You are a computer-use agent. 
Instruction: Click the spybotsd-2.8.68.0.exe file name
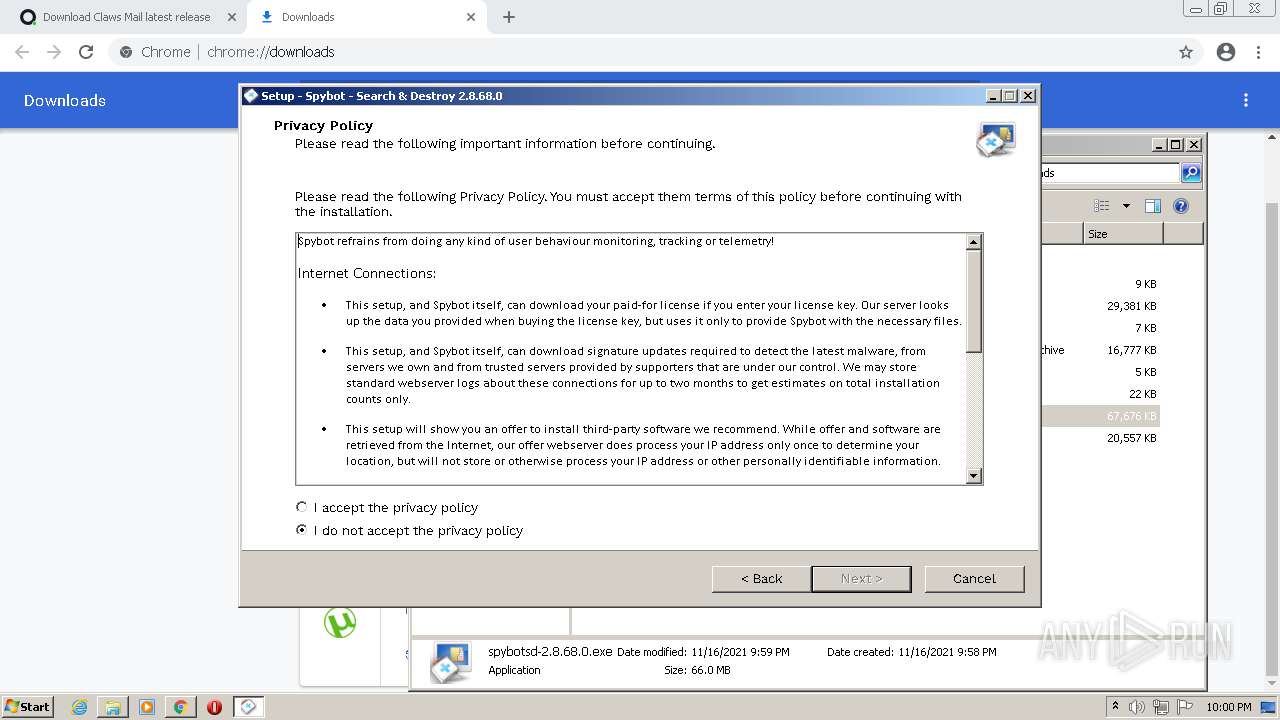tap(550, 652)
